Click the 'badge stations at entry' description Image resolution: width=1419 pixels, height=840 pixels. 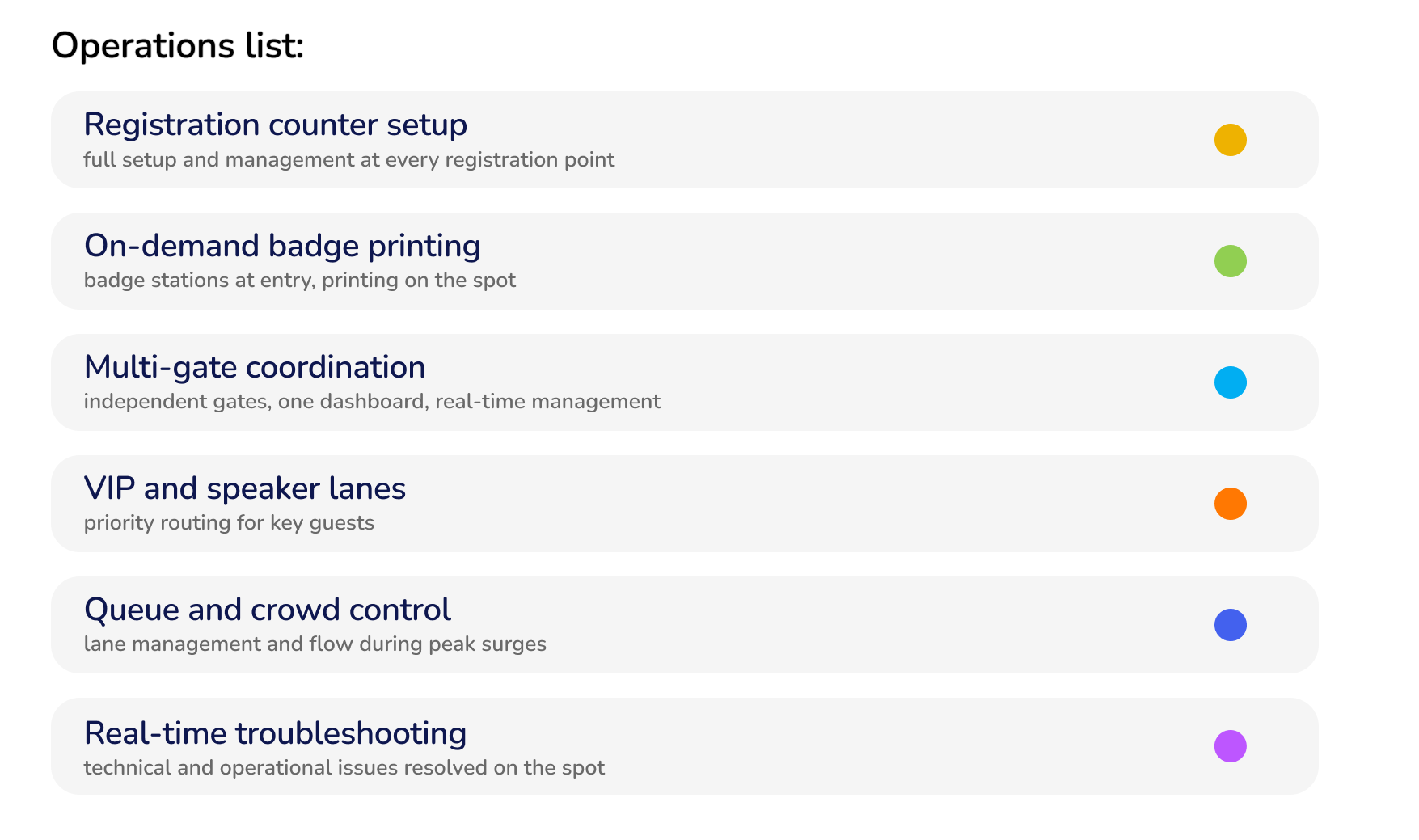(x=299, y=281)
